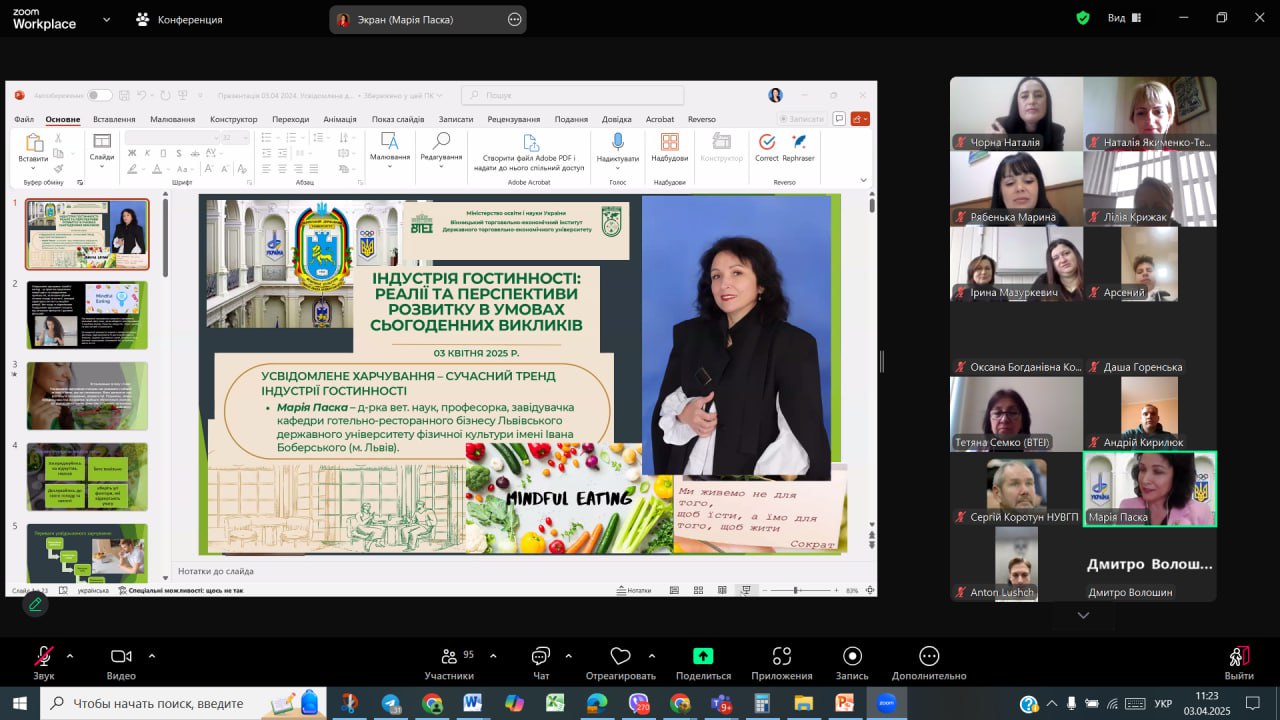Open the Анімація ribbon tab
This screenshot has height=720, width=1280.
click(x=340, y=119)
